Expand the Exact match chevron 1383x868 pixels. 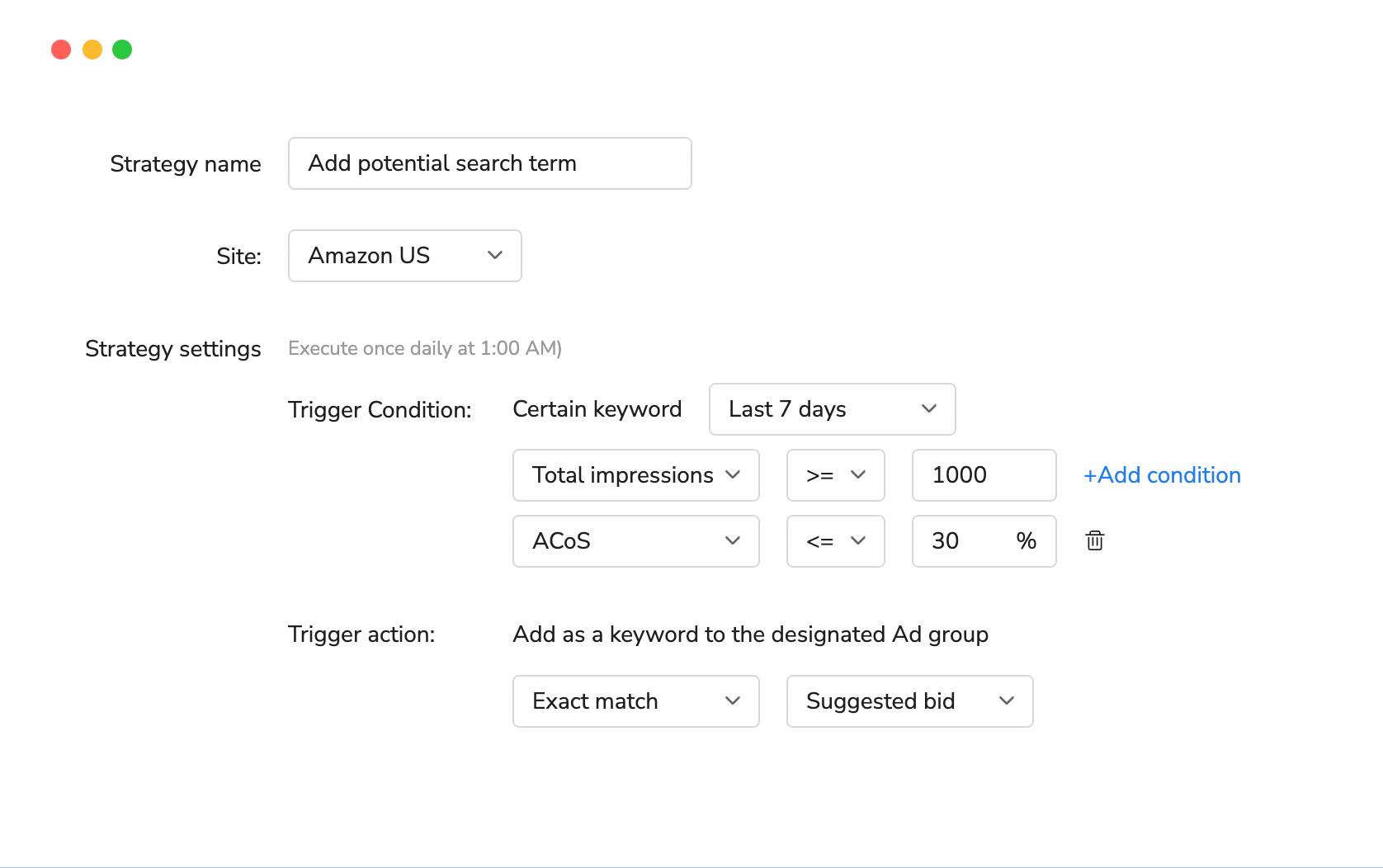click(732, 701)
